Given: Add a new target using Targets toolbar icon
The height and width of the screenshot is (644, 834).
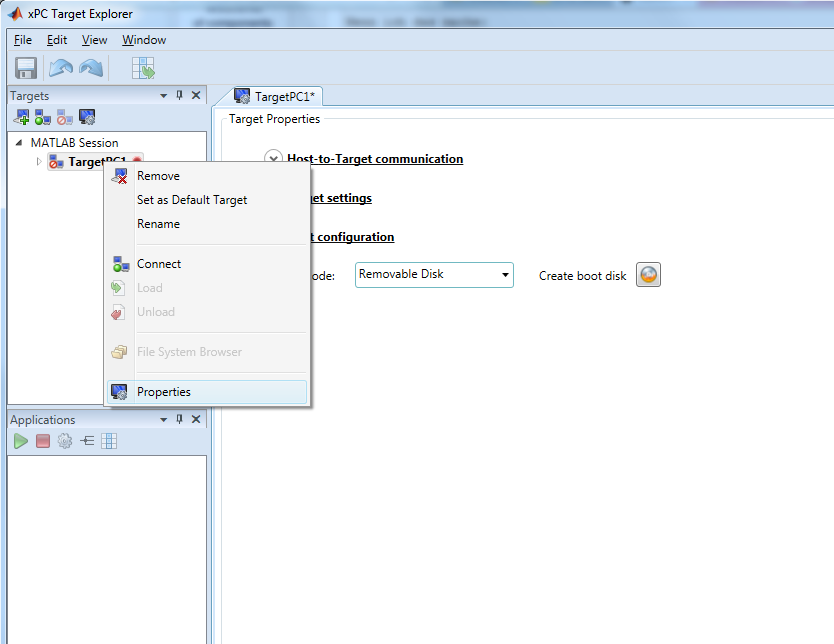Looking at the screenshot, I should point(21,117).
